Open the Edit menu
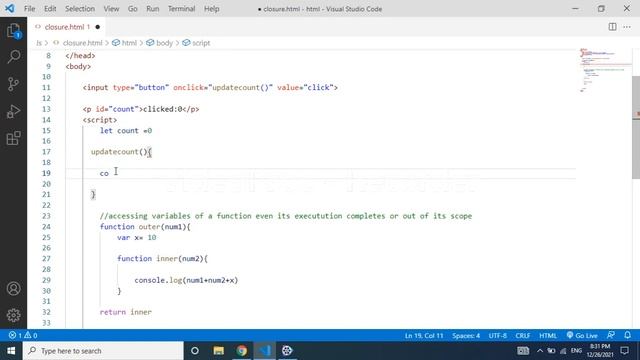The image size is (640, 360). click(x=50, y=9)
